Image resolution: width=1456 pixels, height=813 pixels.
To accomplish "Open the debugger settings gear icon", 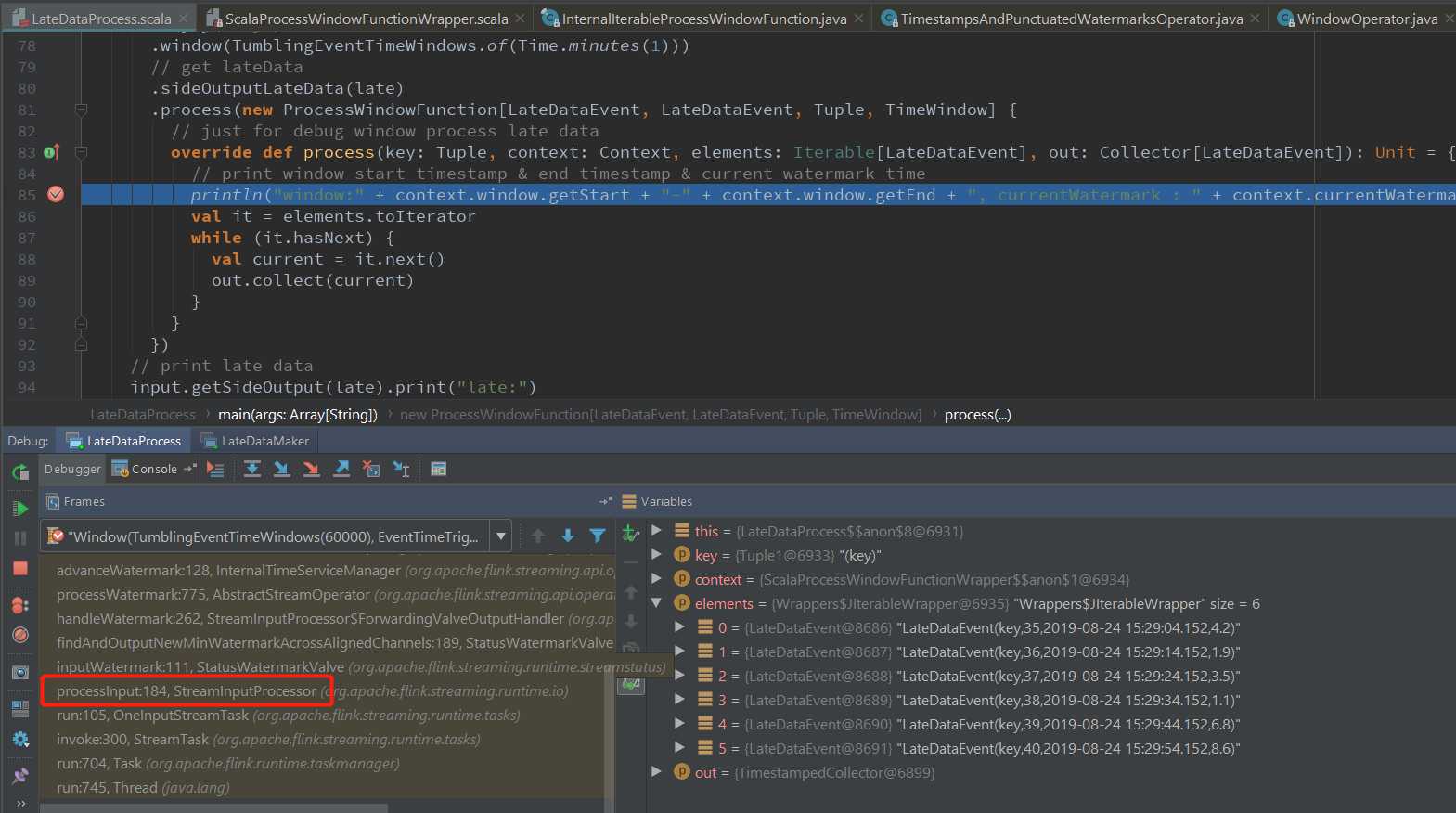I will click(x=20, y=740).
